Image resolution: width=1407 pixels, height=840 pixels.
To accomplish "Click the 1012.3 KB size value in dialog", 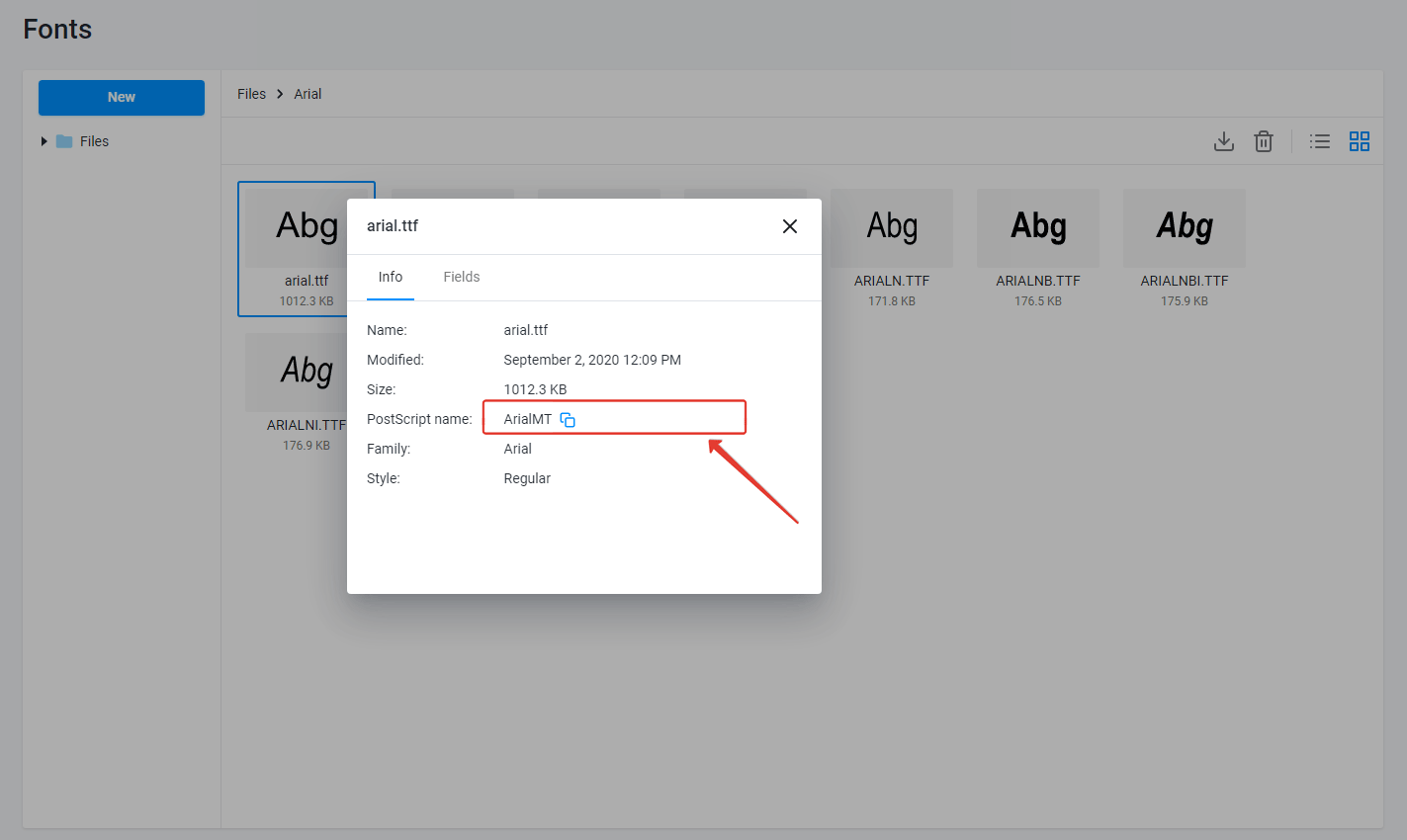I will pyautogui.click(x=535, y=389).
